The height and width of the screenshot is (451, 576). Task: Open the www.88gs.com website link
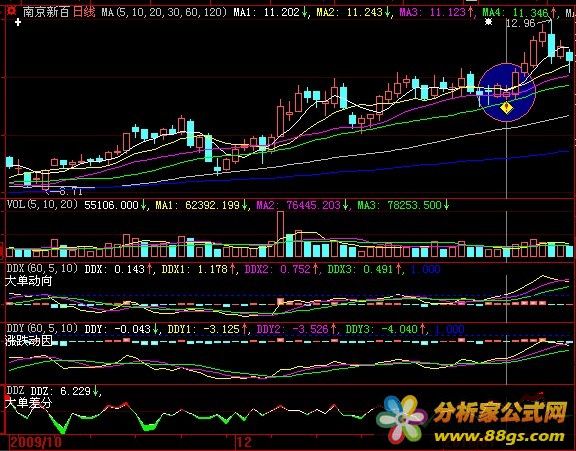[x=500, y=436]
